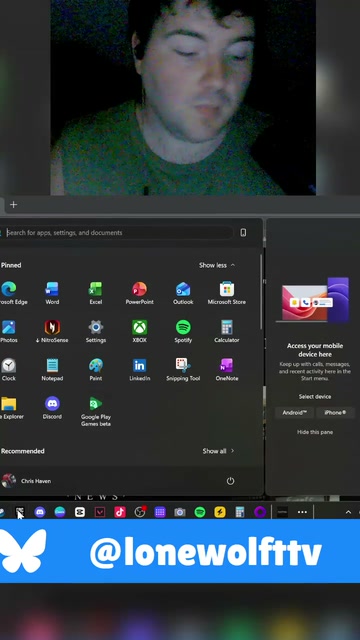Launch Notepad

tap(52, 370)
